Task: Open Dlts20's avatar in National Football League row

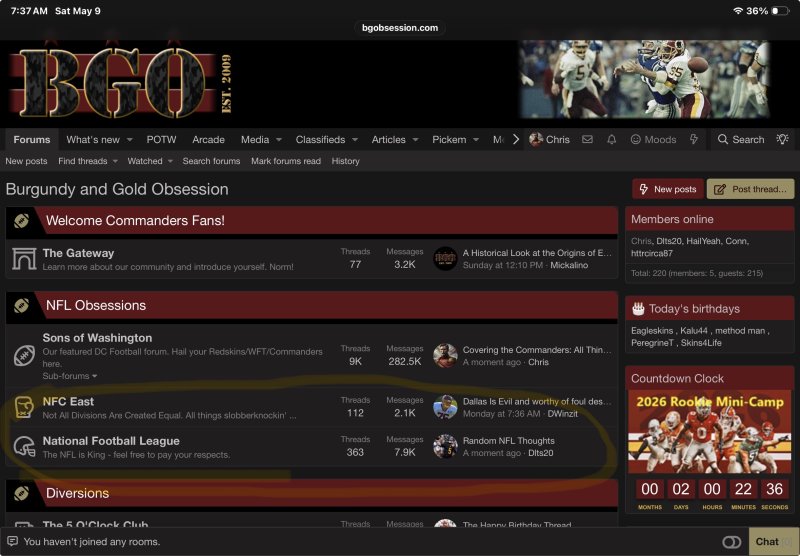Action: tap(445, 446)
